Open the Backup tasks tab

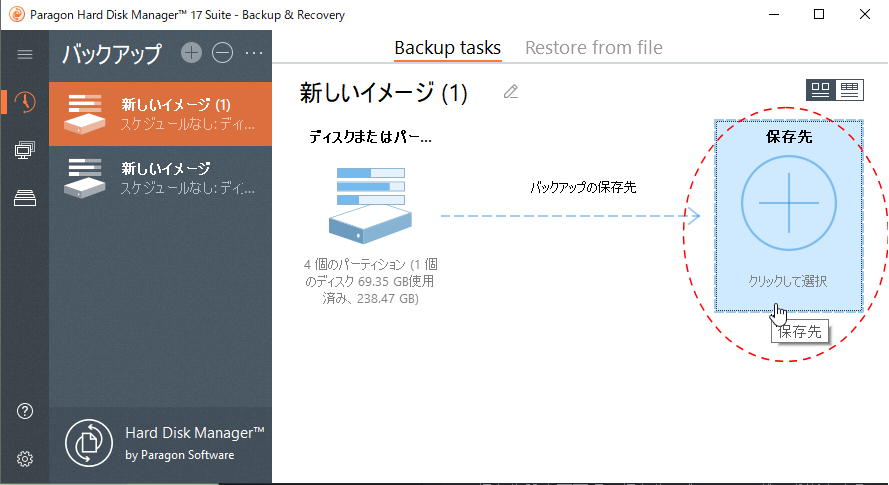447,48
